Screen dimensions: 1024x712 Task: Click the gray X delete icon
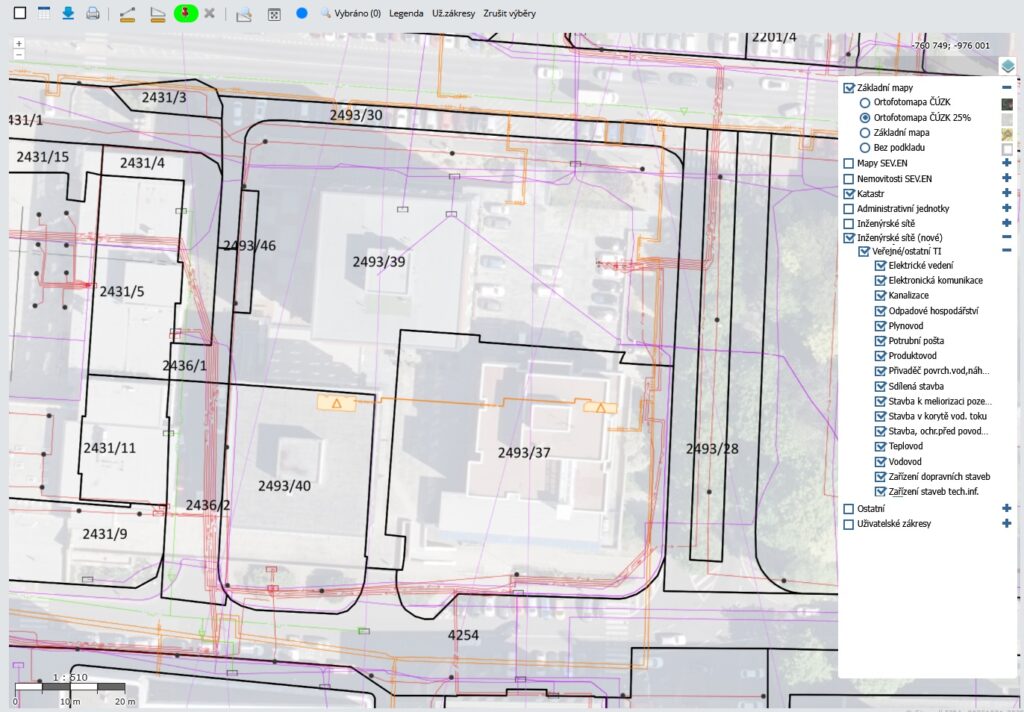[x=210, y=14]
